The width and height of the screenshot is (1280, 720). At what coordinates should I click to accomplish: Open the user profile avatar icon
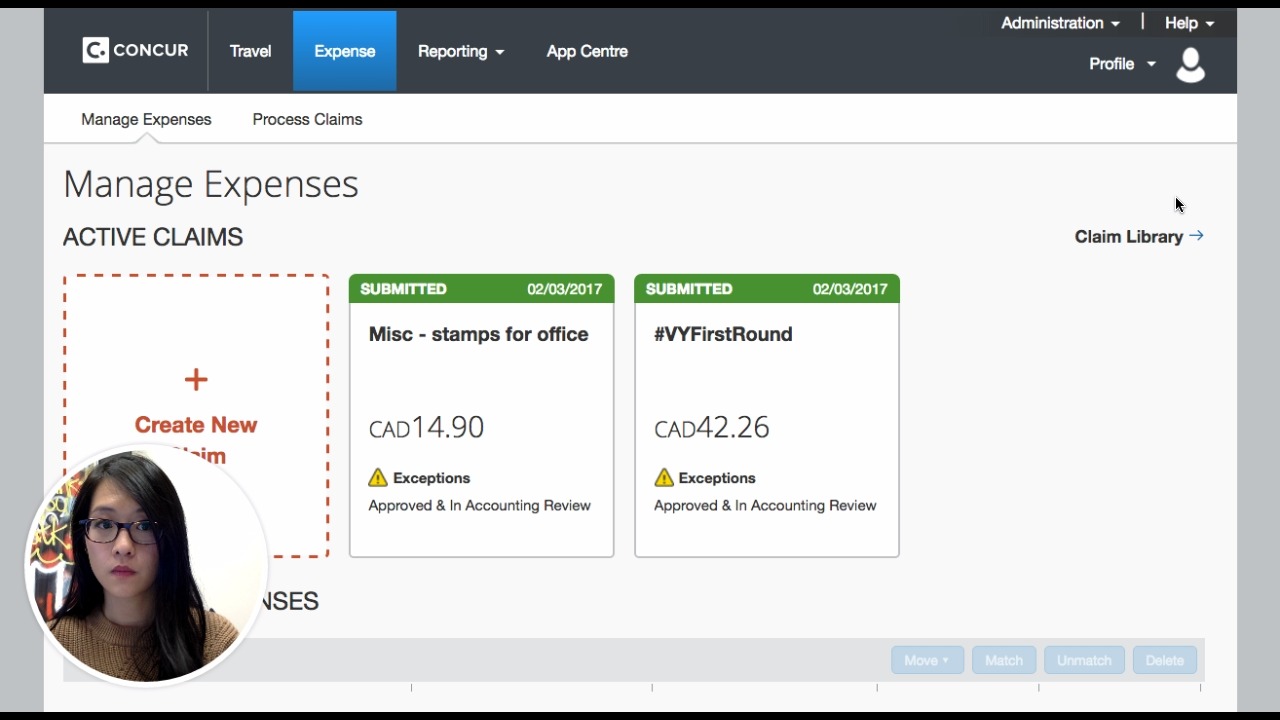(1190, 65)
